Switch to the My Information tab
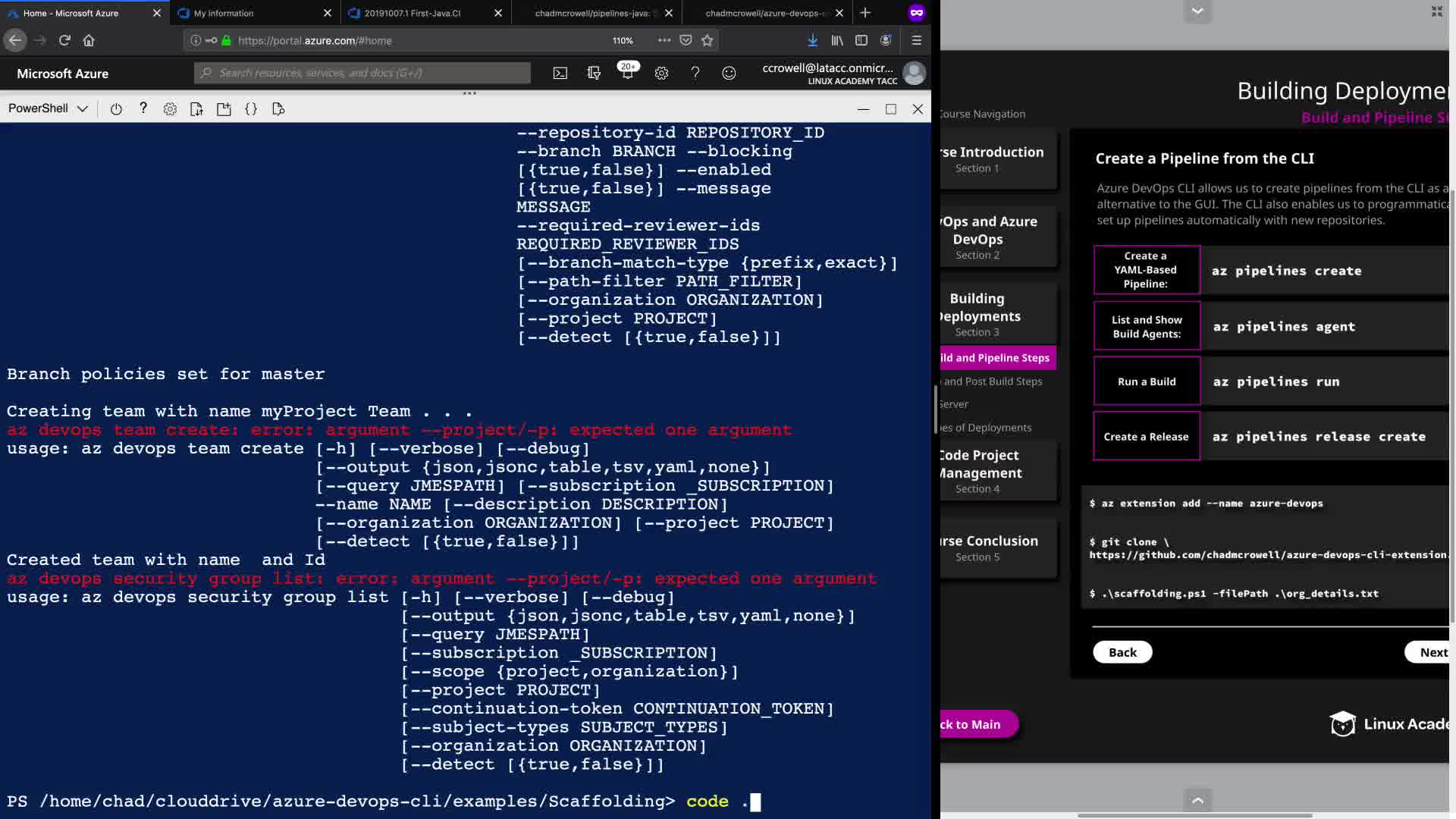Viewport: 1456px width, 819px height. (x=224, y=13)
